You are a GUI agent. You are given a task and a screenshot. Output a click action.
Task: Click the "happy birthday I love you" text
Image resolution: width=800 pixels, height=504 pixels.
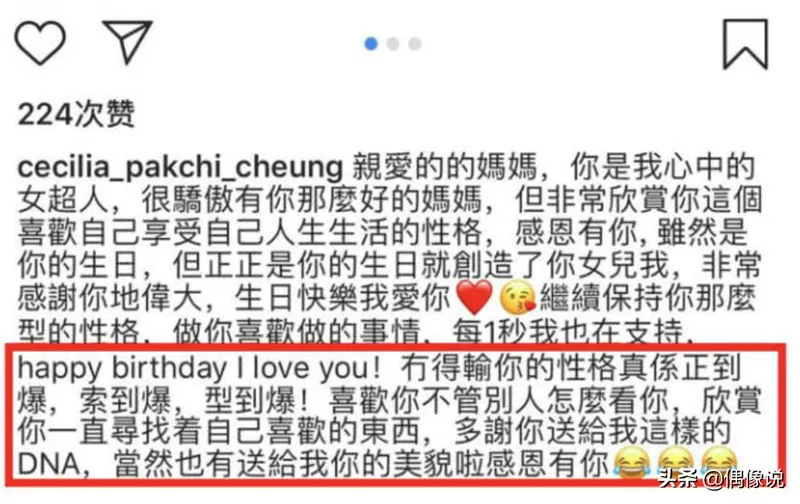198,369
